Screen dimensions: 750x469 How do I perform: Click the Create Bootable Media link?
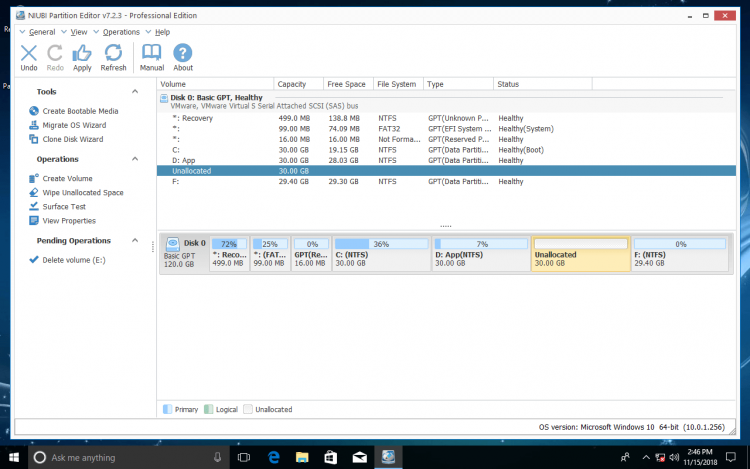point(80,111)
